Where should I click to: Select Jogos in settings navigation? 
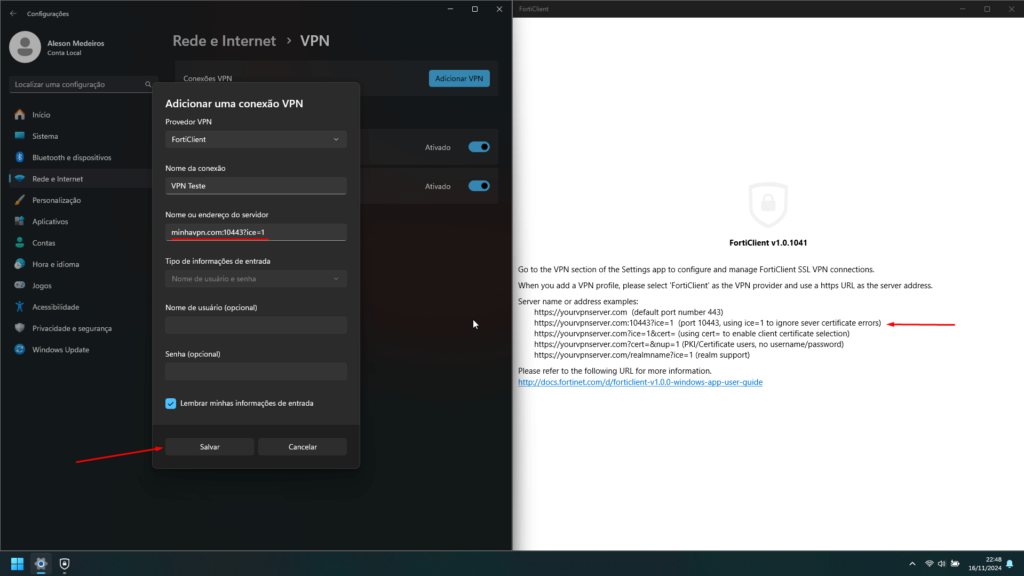point(42,285)
